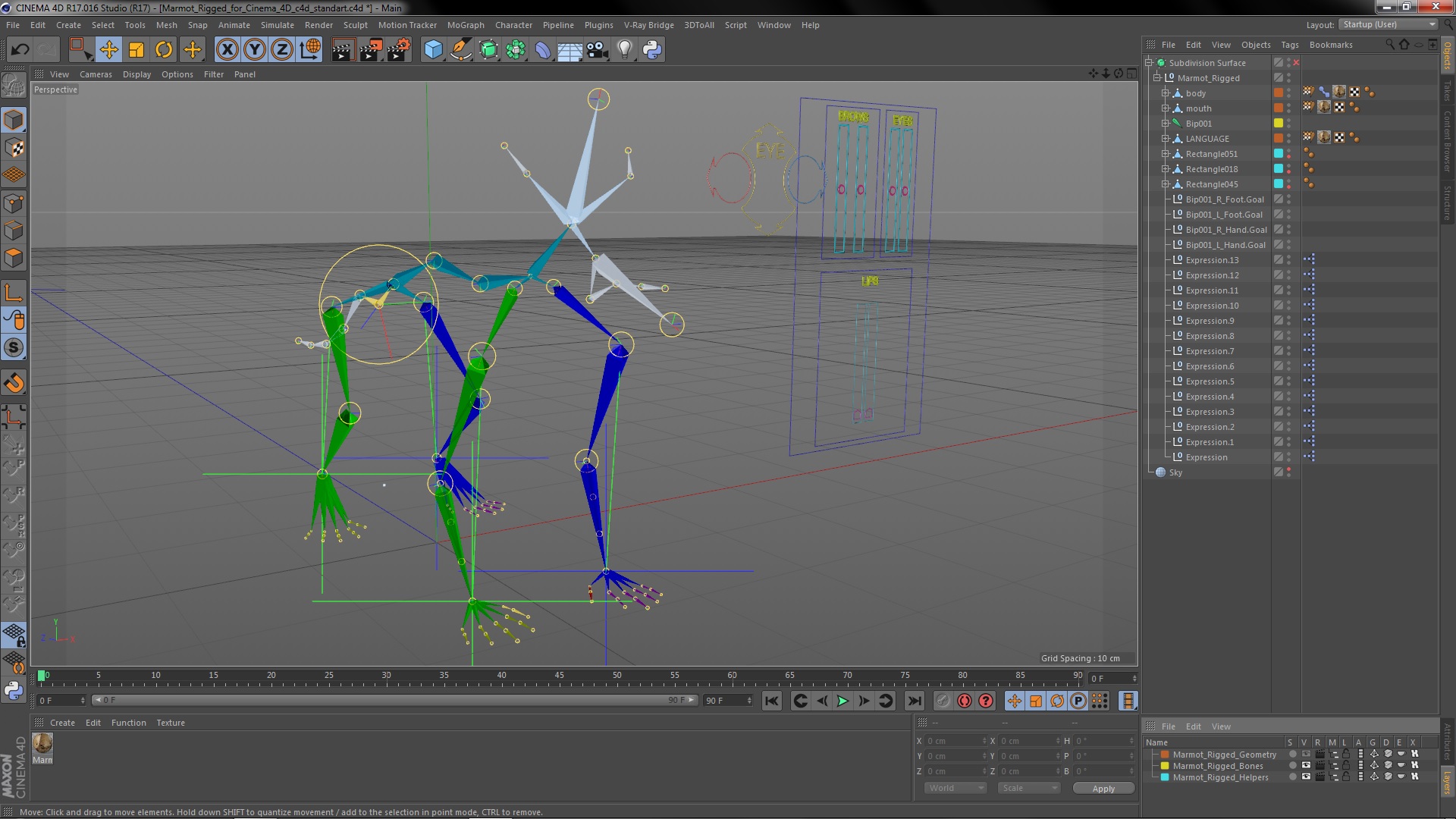Expand the LANGUAGE object
The image size is (1456, 819).
pyautogui.click(x=1166, y=139)
